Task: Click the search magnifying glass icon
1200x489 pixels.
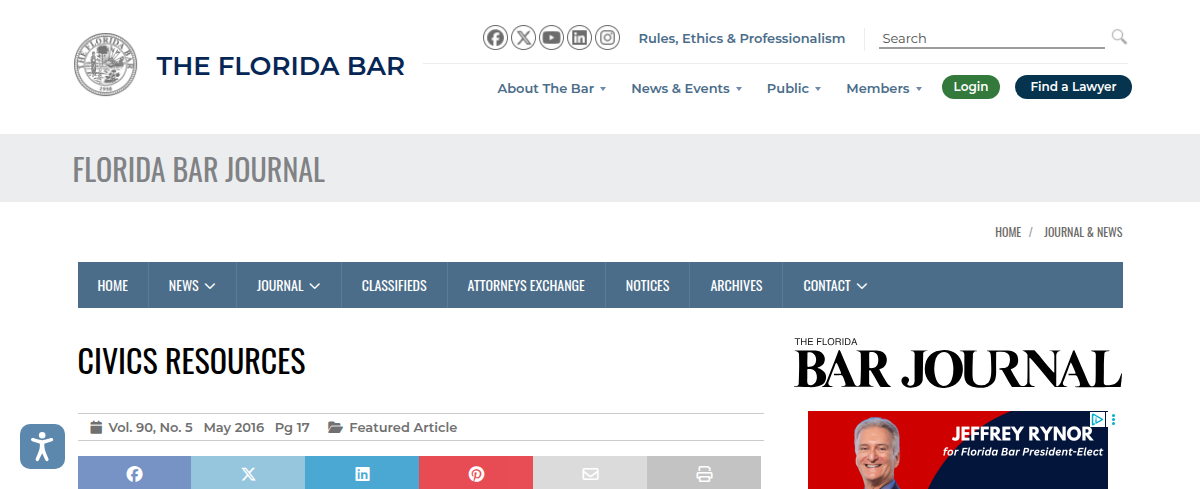Action: [x=1119, y=38]
